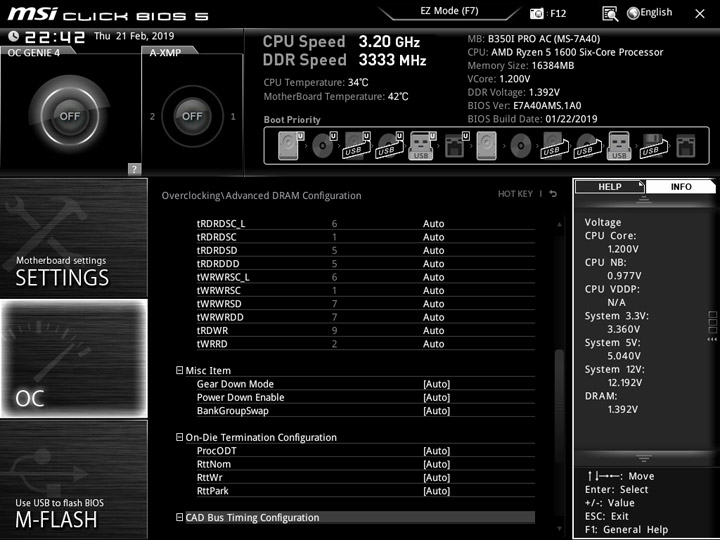Edit the tRDRDDD Auto value

[433, 264]
